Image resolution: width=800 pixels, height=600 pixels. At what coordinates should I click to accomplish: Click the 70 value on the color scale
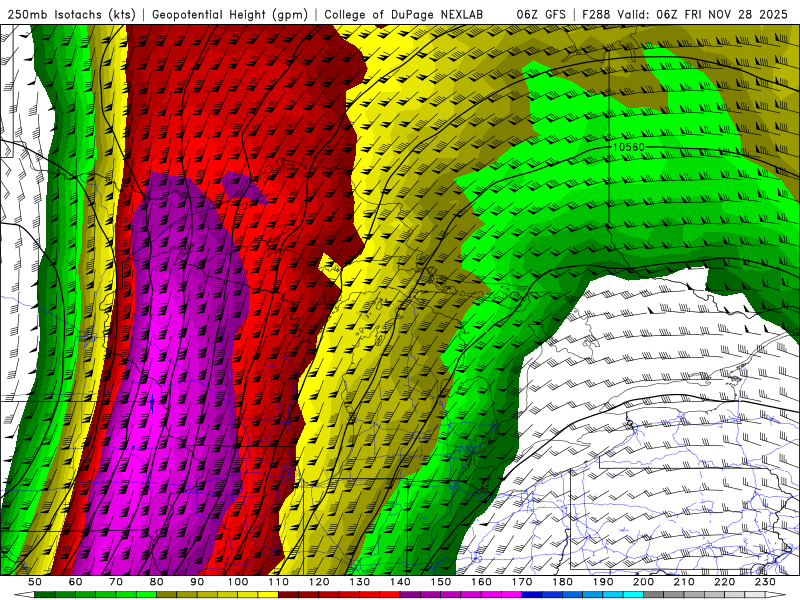[116, 582]
